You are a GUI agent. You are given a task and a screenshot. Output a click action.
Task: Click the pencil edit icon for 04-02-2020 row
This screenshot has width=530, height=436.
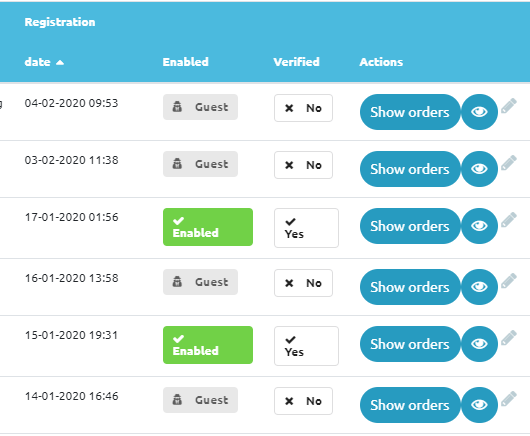[x=509, y=106]
